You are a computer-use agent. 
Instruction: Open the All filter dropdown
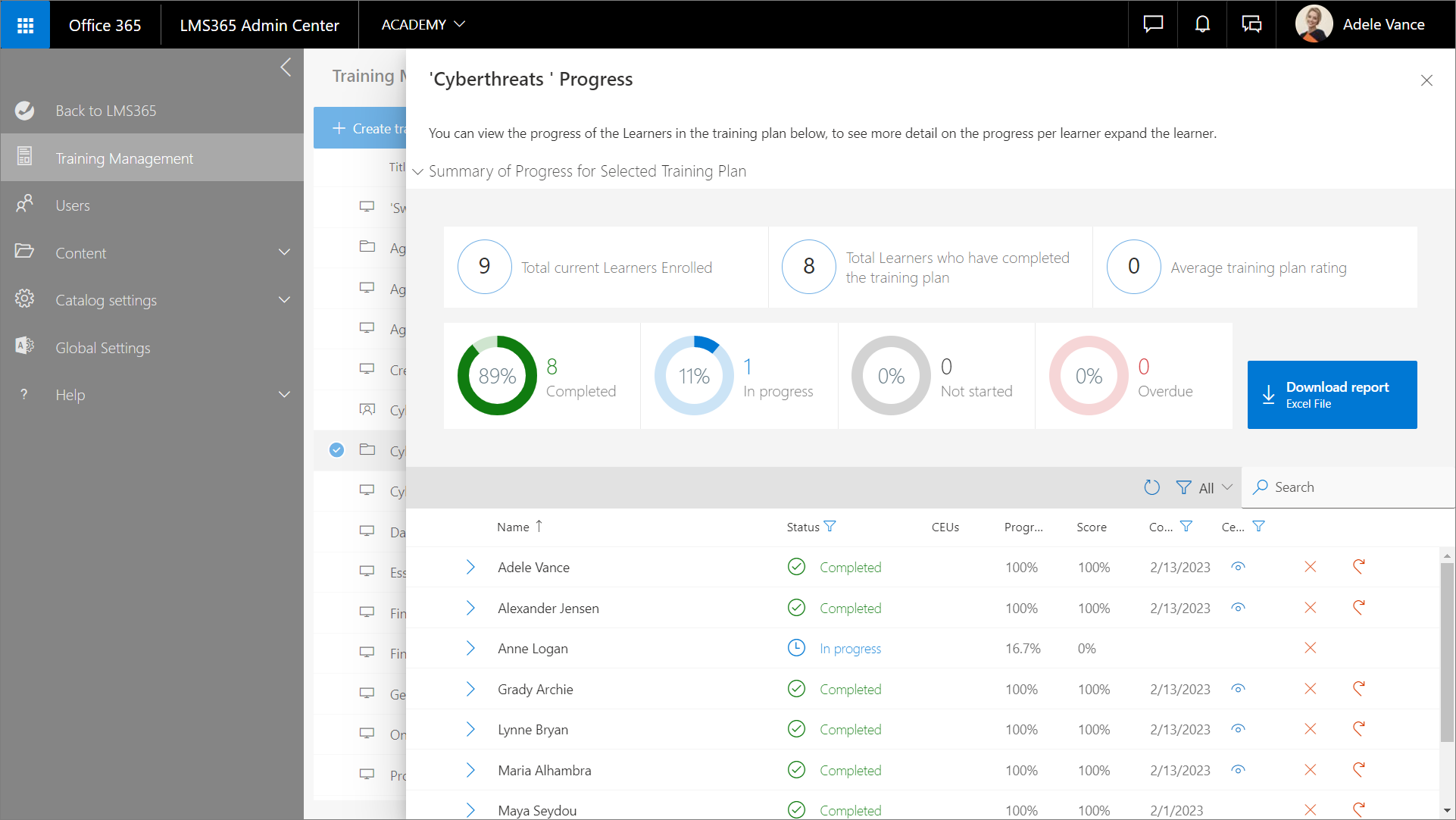tap(1205, 488)
